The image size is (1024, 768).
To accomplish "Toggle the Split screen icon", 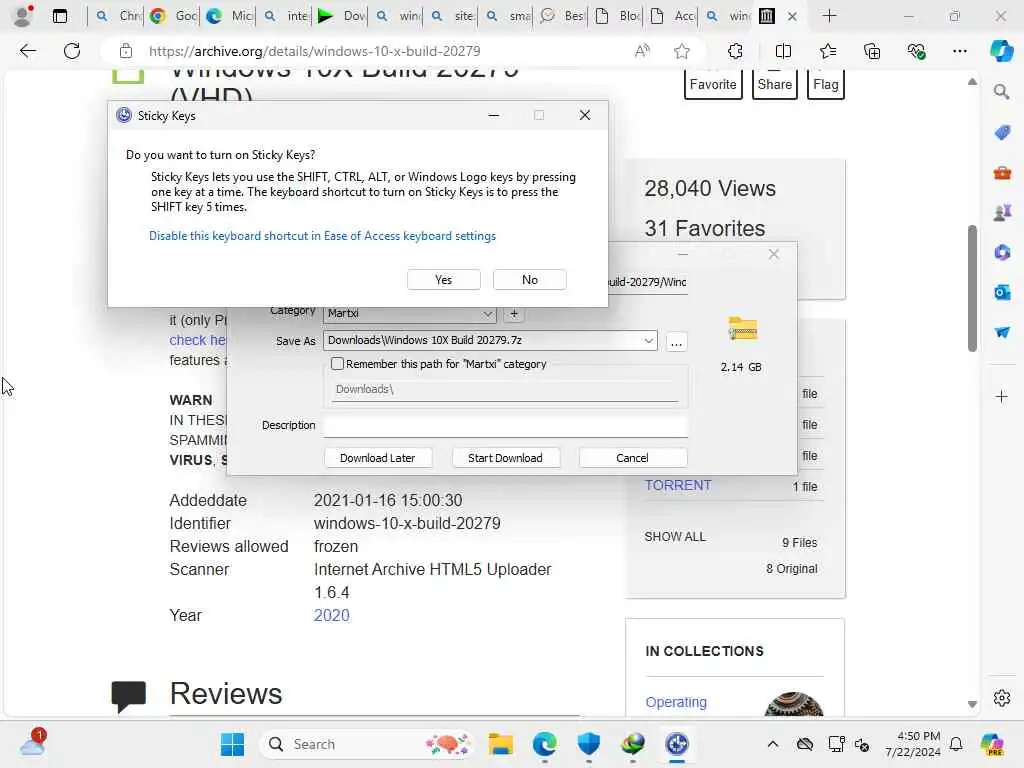I will (782, 51).
